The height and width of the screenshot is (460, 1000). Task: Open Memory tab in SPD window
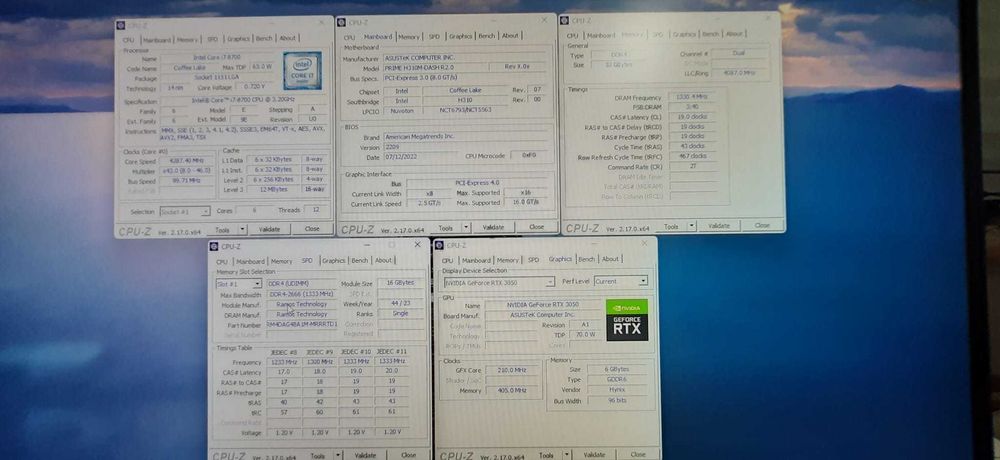(281, 261)
